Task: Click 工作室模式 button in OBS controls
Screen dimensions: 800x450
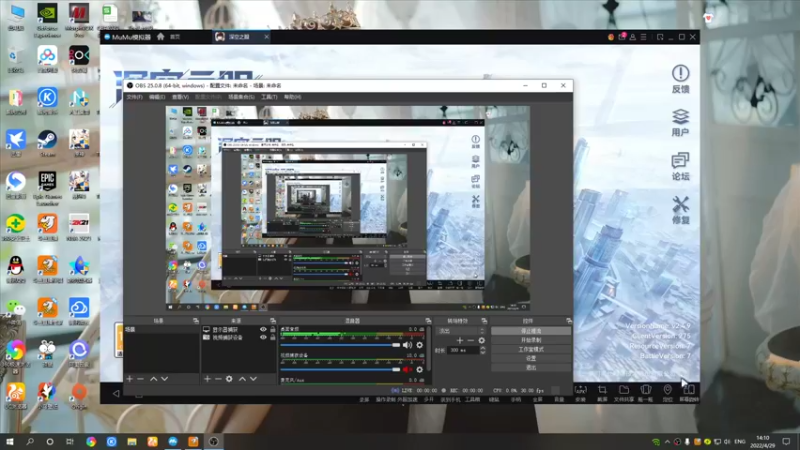Action: point(531,349)
